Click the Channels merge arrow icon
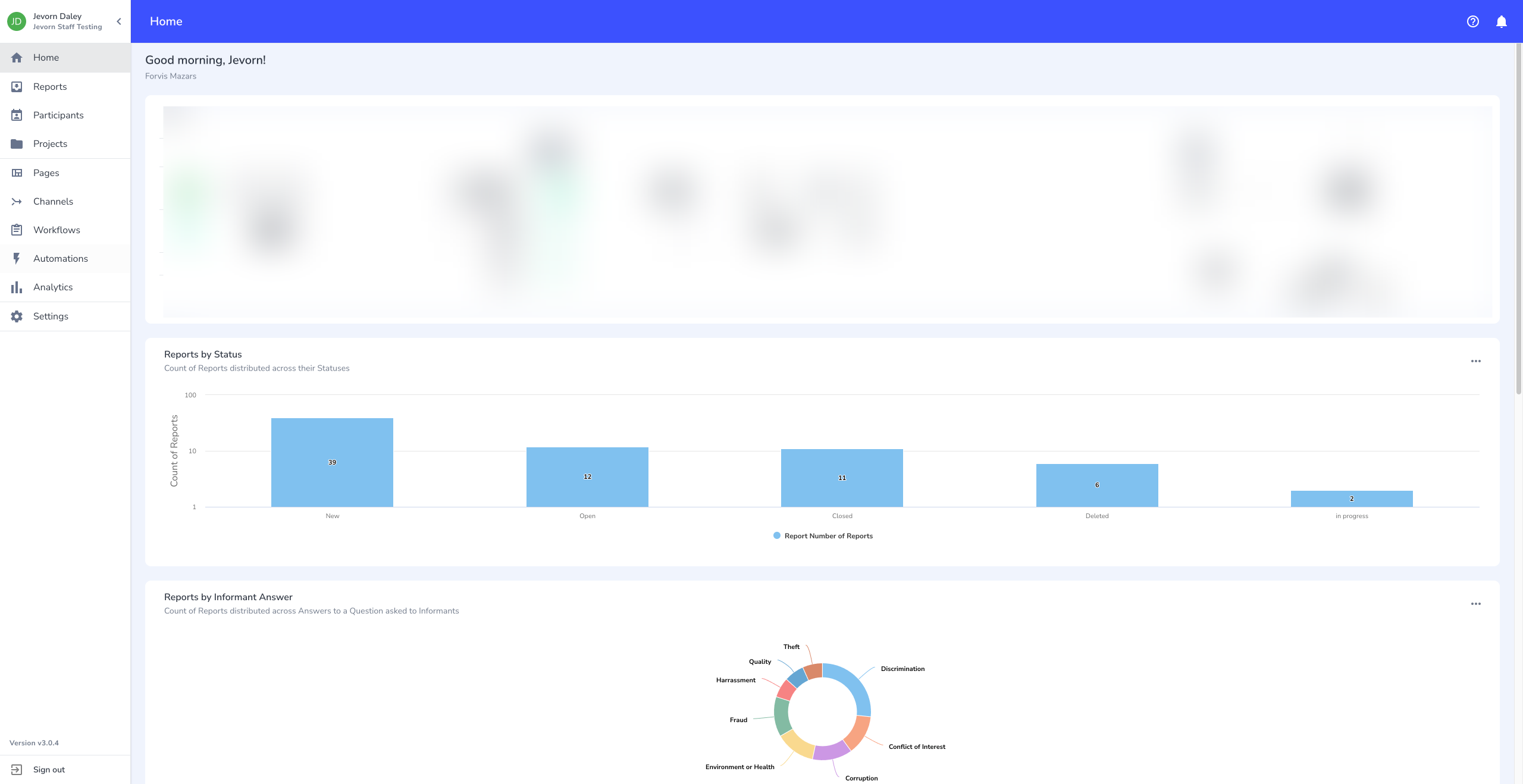Screen dimensions: 1523x784 (x=17, y=202)
